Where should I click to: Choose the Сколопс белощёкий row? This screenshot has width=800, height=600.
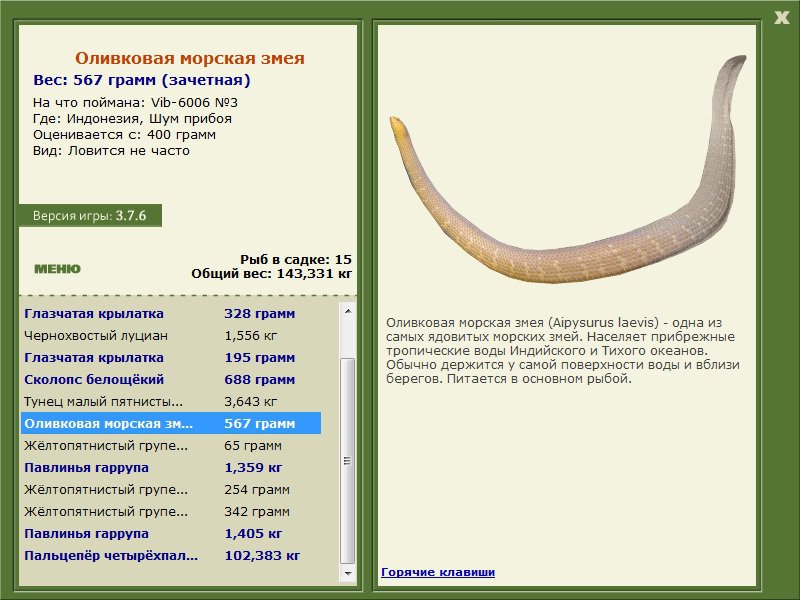coord(171,380)
